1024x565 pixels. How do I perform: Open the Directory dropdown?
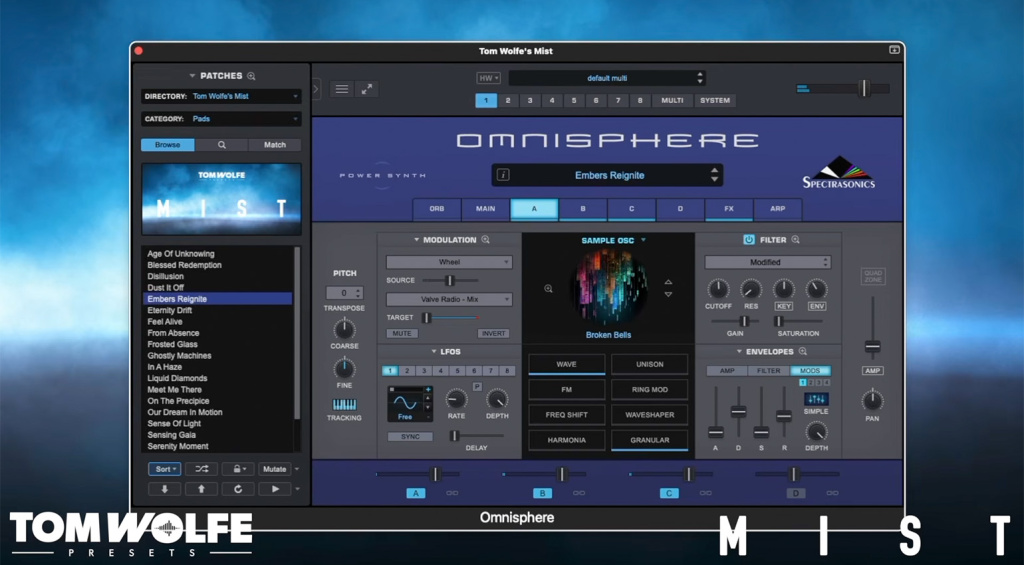point(221,96)
